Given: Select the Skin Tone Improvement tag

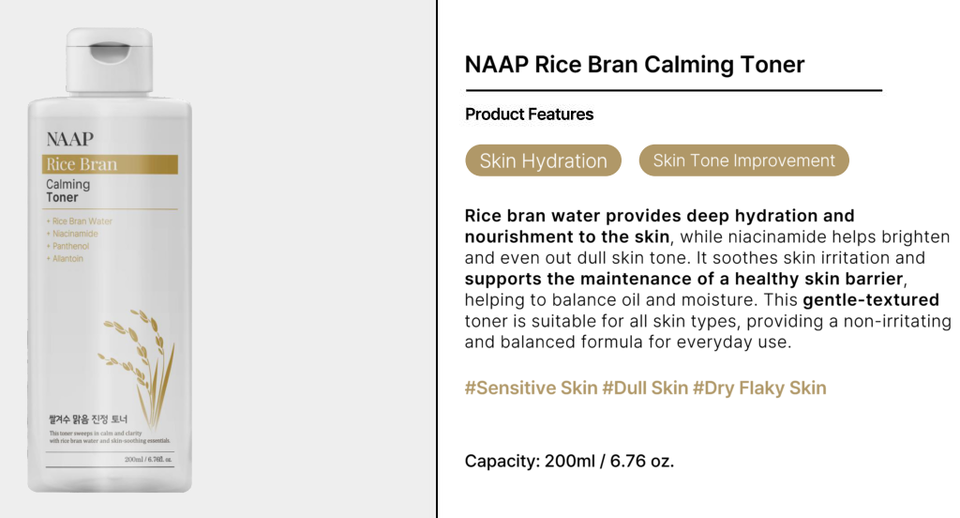Looking at the screenshot, I should point(743,161).
